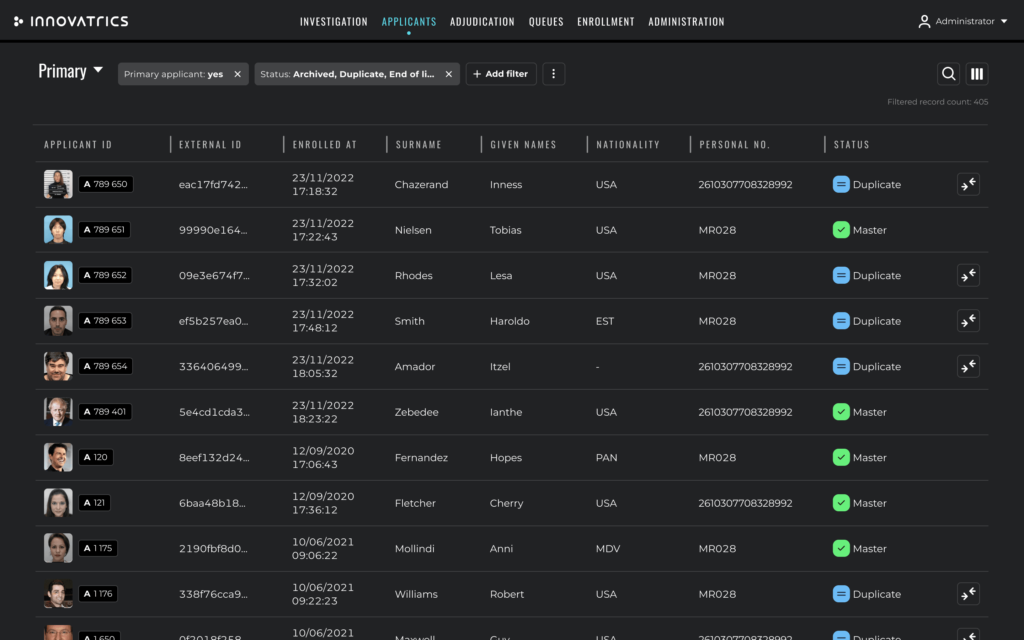Sort by Status column header
Viewport: 1024px width, 640px height.
pos(852,144)
